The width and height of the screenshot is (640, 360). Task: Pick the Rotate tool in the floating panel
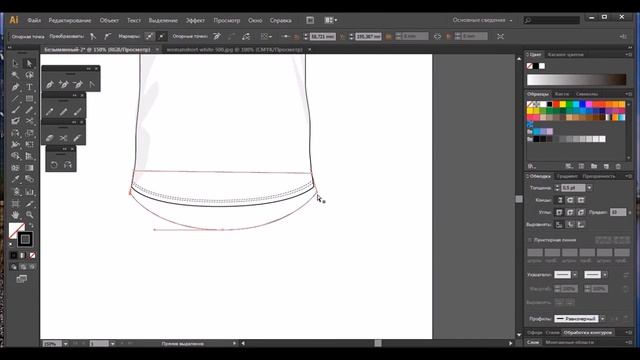[54, 165]
